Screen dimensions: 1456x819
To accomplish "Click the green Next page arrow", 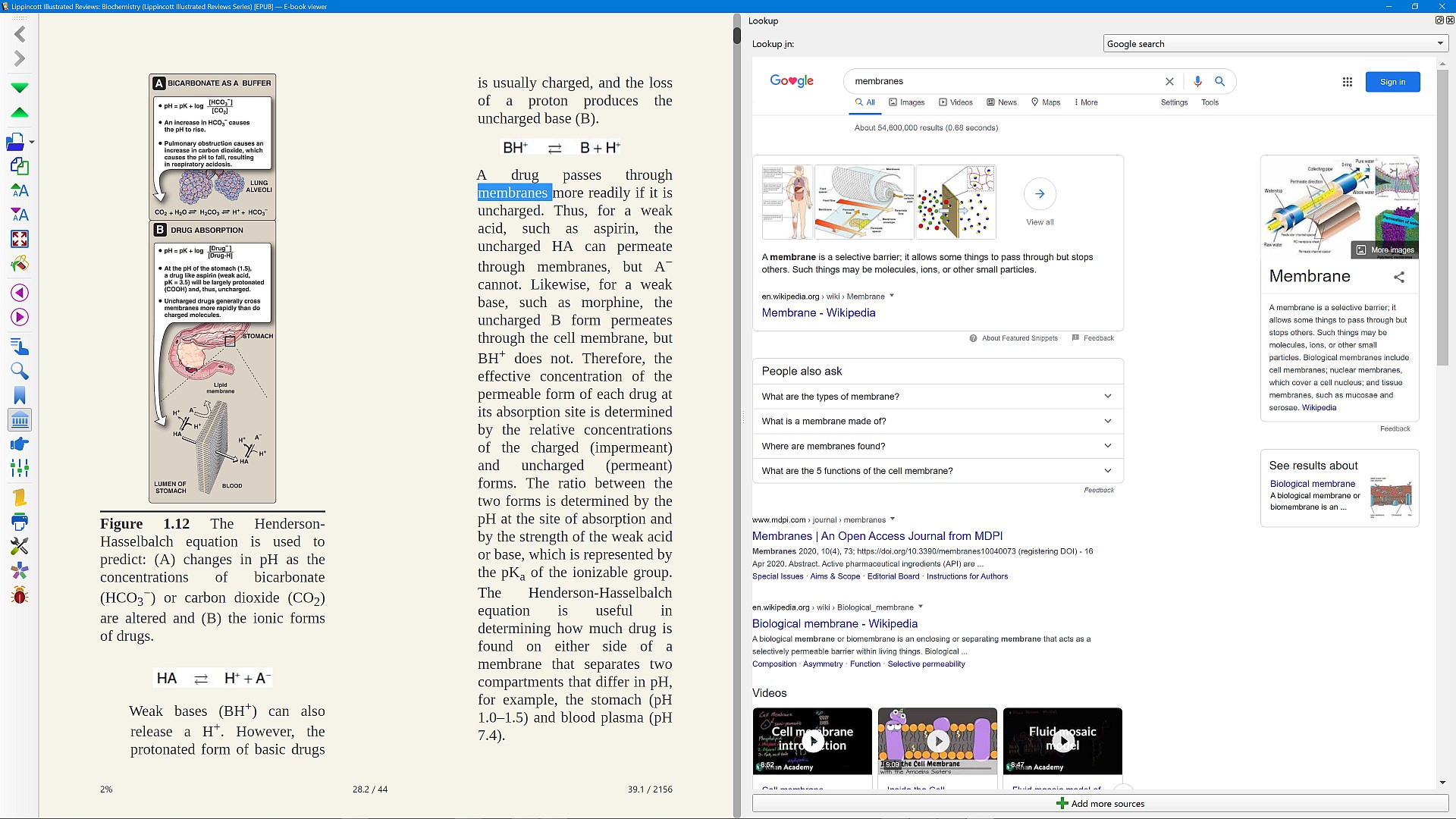I will [x=20, y=88].
